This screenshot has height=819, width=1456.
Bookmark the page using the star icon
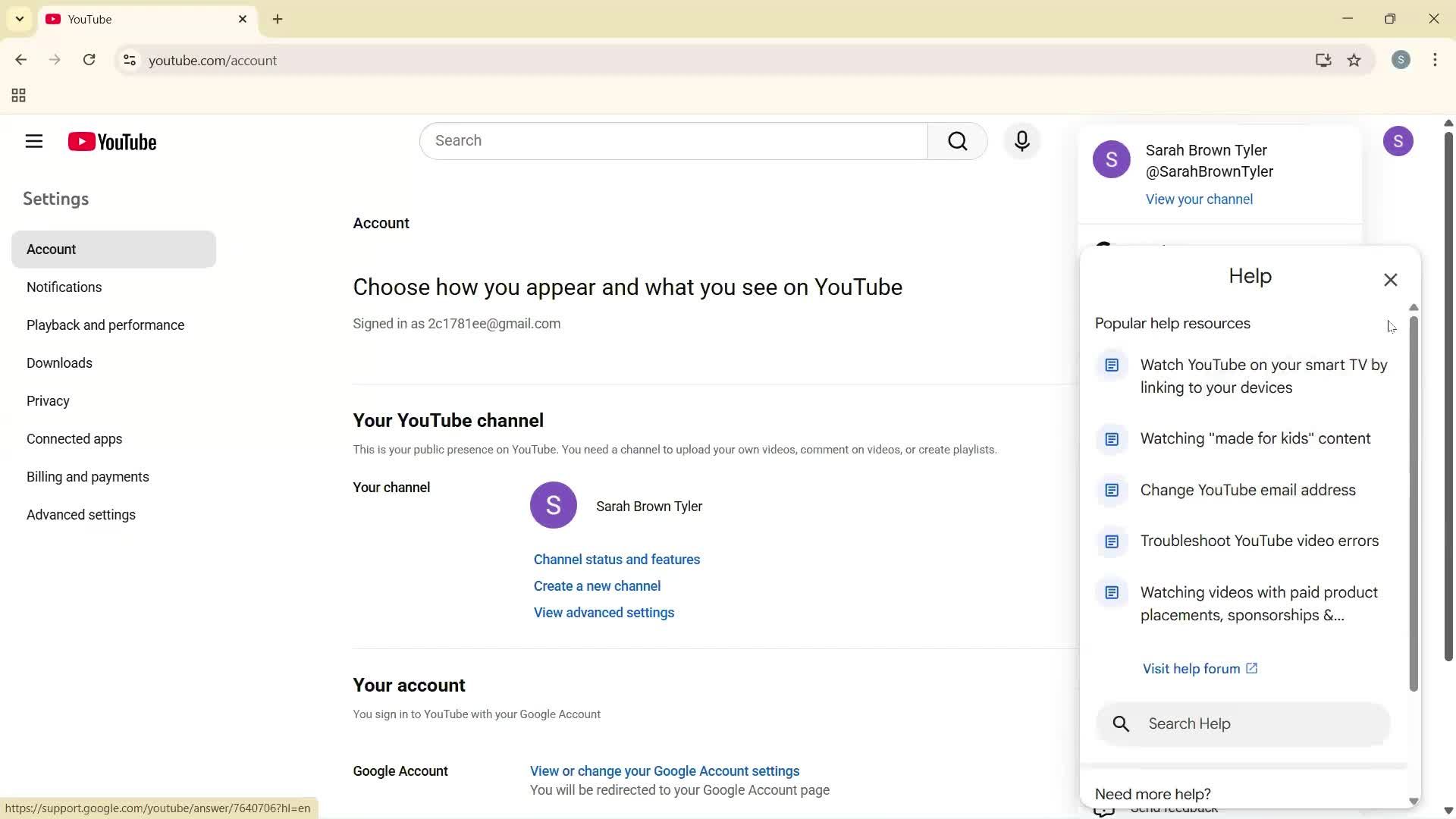click(1355, 60)
